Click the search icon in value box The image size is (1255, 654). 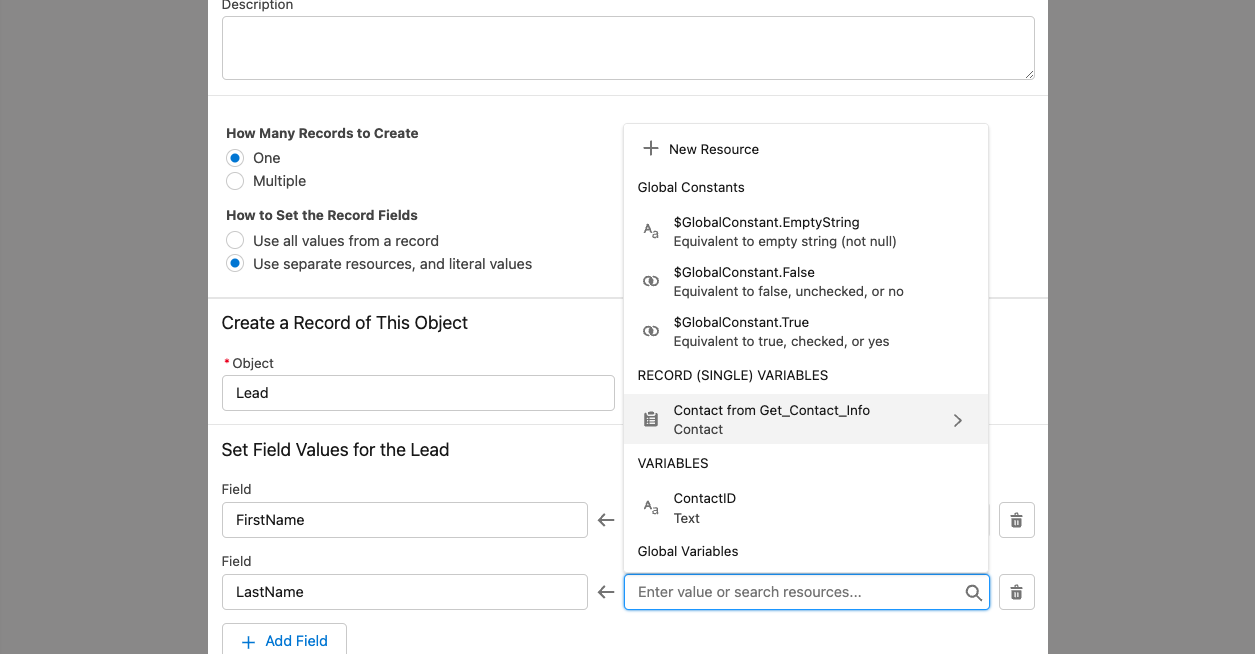[973, 592]
